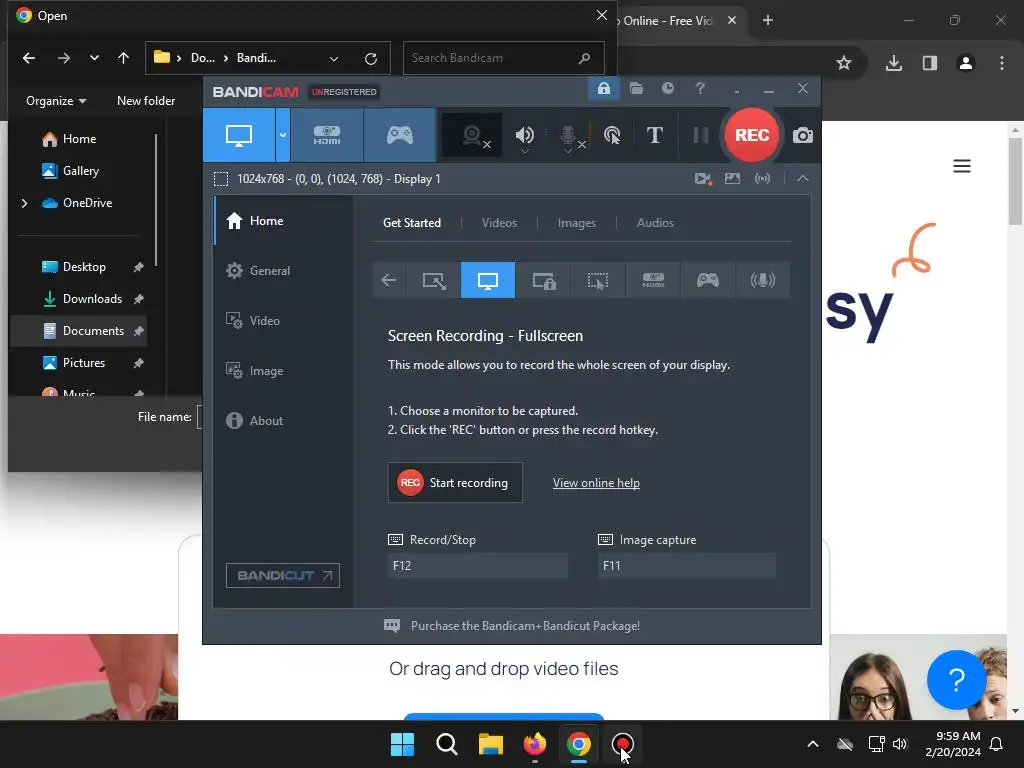Switch to Videos tab

pos(499,223)
